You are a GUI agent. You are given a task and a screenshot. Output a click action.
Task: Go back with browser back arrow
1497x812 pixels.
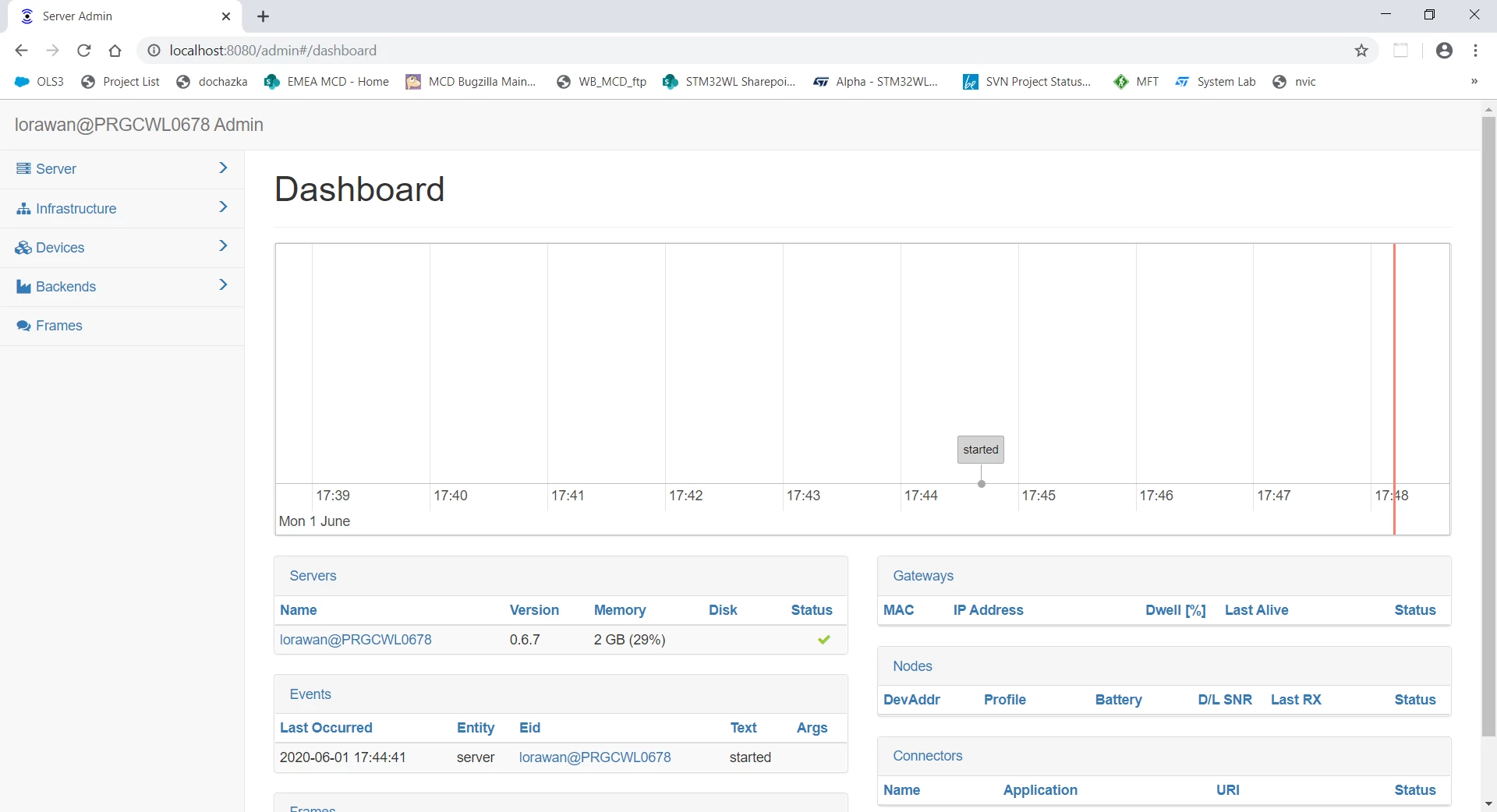tap(21, 51)
